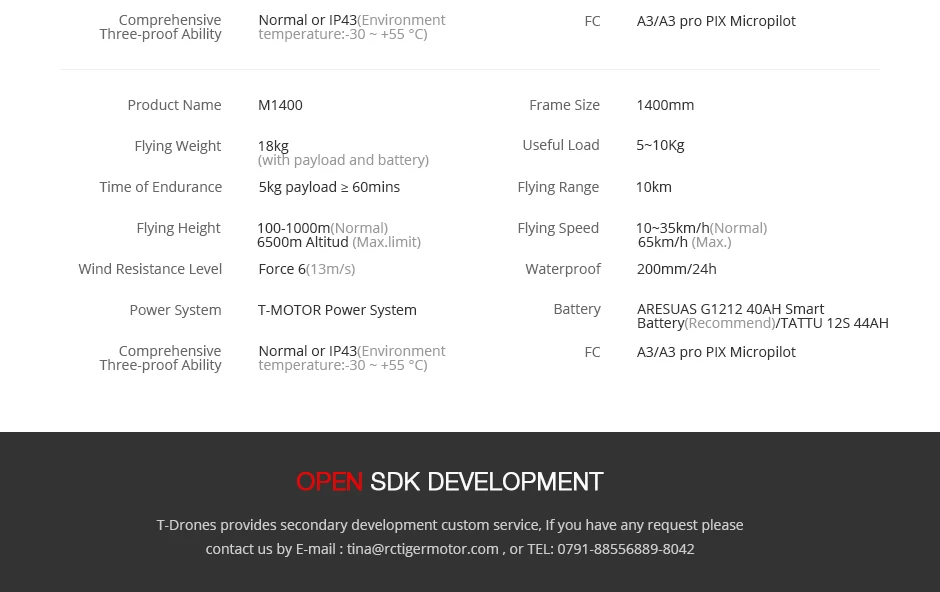Viewport: 940px width, 592px height.
Task: Select the '100-1000m(Normal)' height value
Action: (x=323, y=228)
